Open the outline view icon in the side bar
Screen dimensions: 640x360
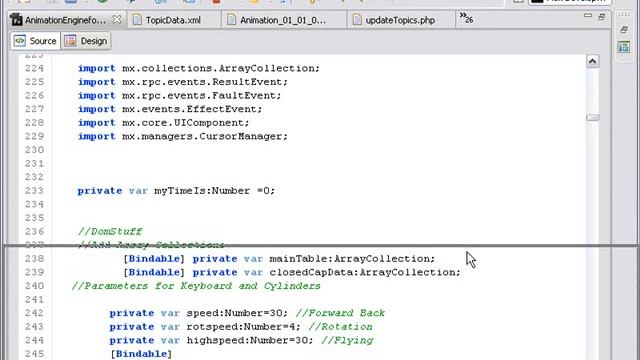coord(624,47)
